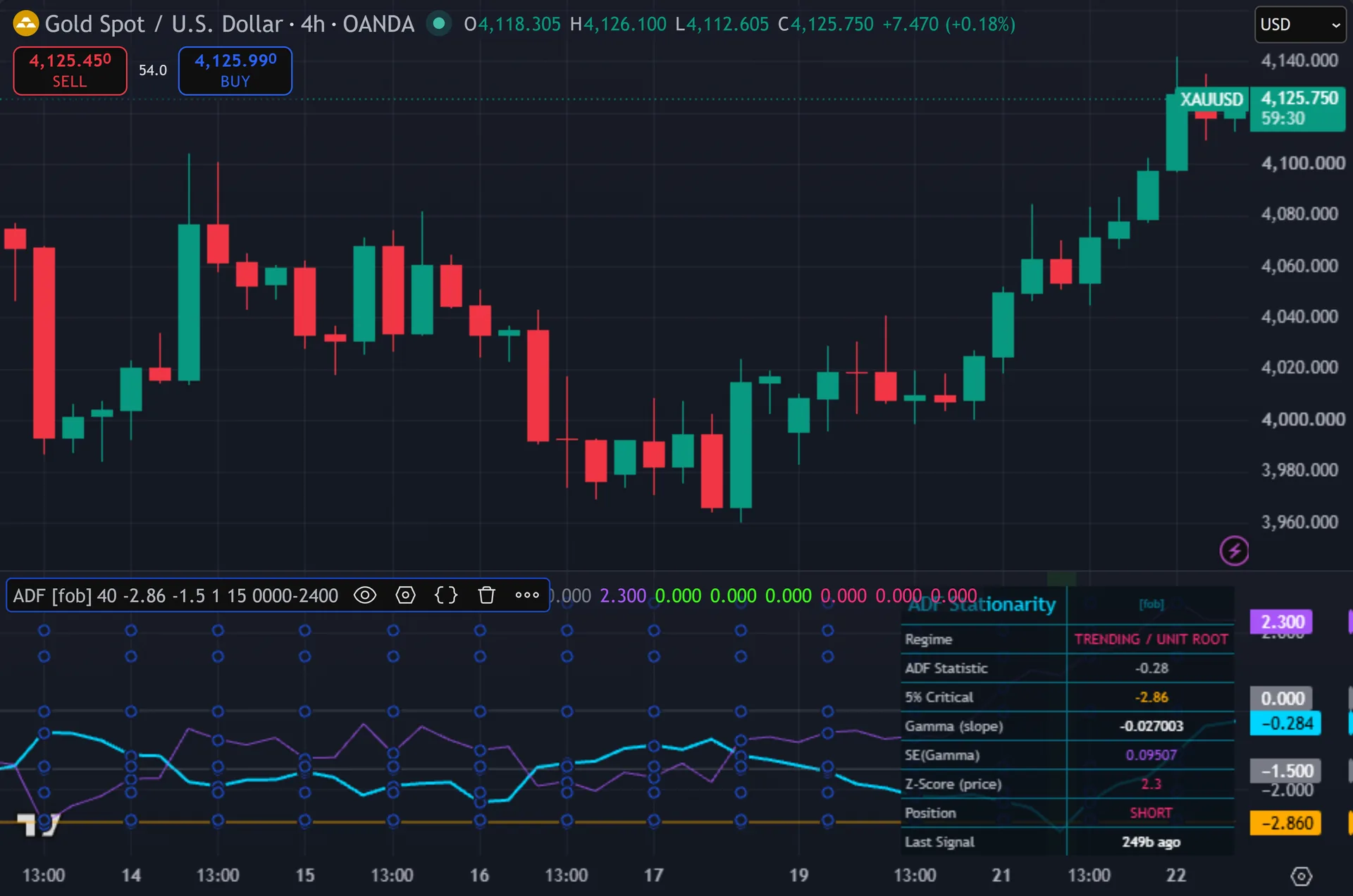
Task: Click the -0.284 cyan scale label
Action: (1286, 723)
